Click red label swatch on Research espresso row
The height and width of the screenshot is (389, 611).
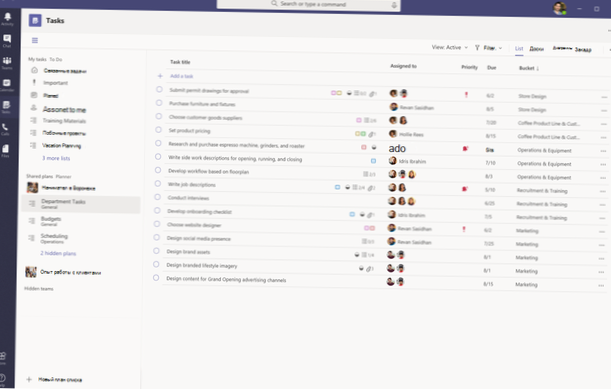(x=364, y=147)
